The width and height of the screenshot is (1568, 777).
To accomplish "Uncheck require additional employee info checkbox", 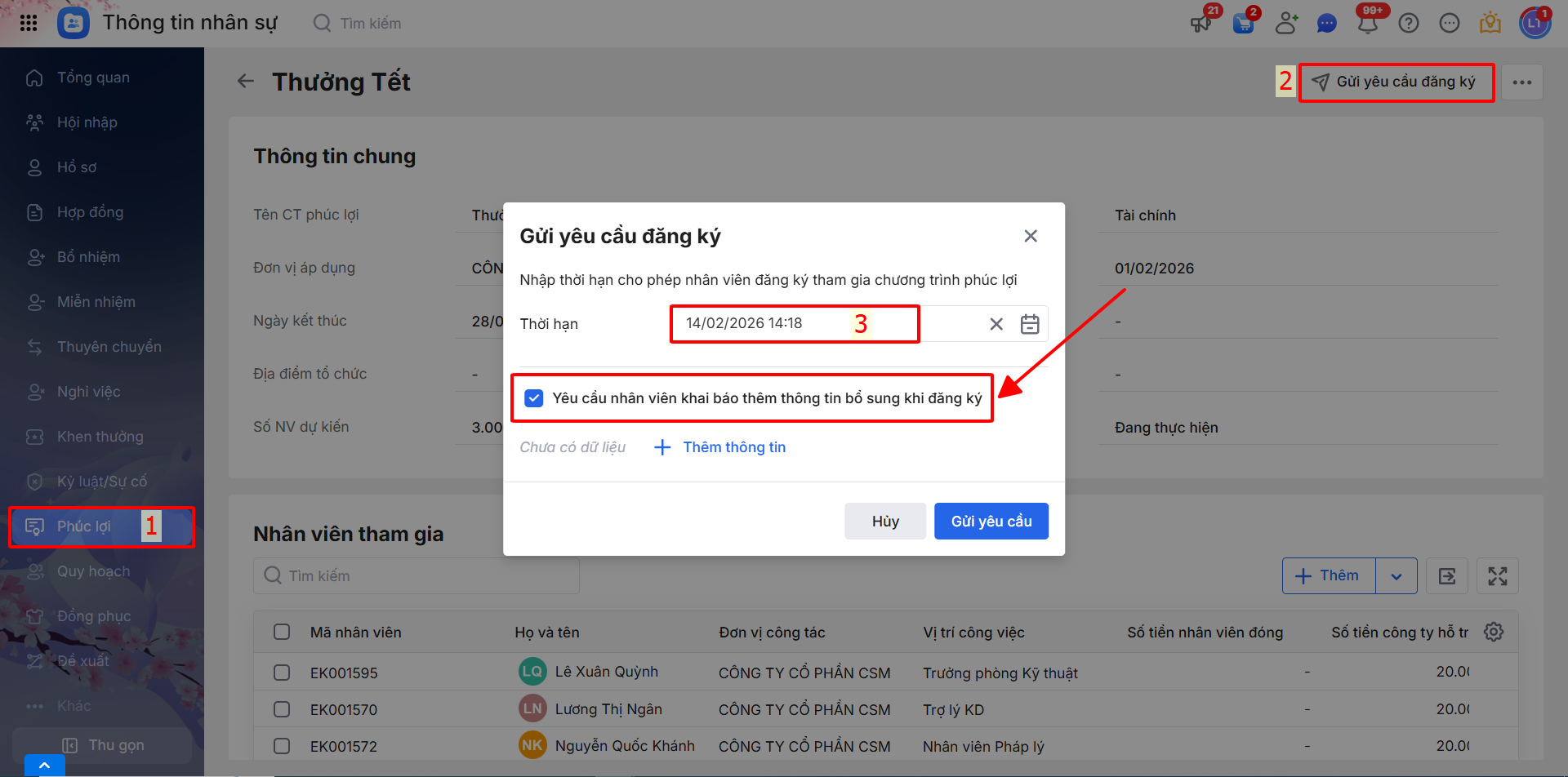I will pyautogui.click(x=534, y=398).
